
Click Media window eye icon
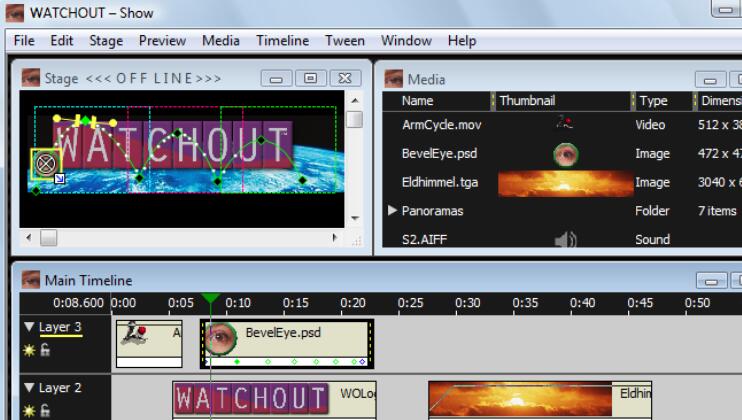tap(393, 79)
